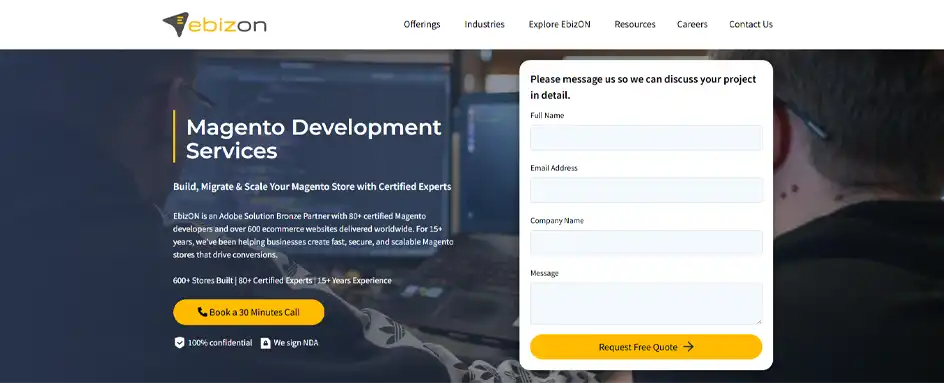Click the Request Free Quote button
Viewport: 944px width, 383px height.
(646, 347)
